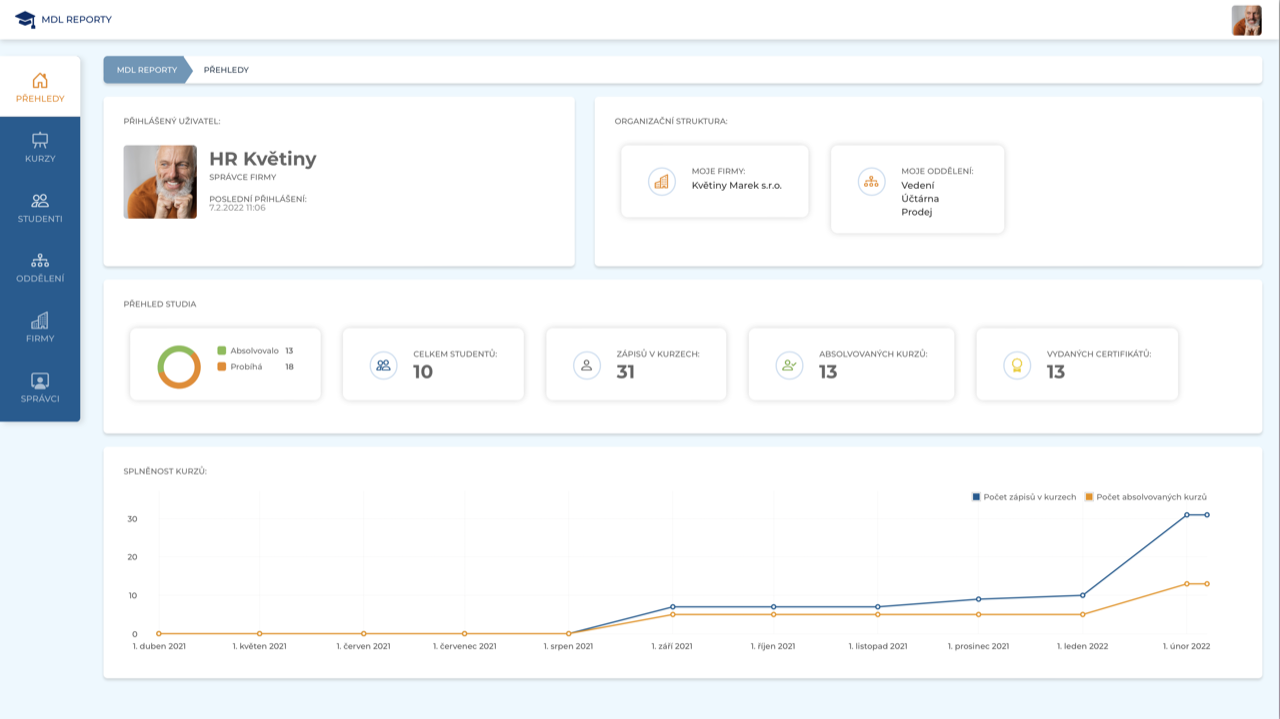This screenshot has width=1280, height=719.
Task: Click the MDL Reporty graduation cap logo
Action: tap(25, 19)
